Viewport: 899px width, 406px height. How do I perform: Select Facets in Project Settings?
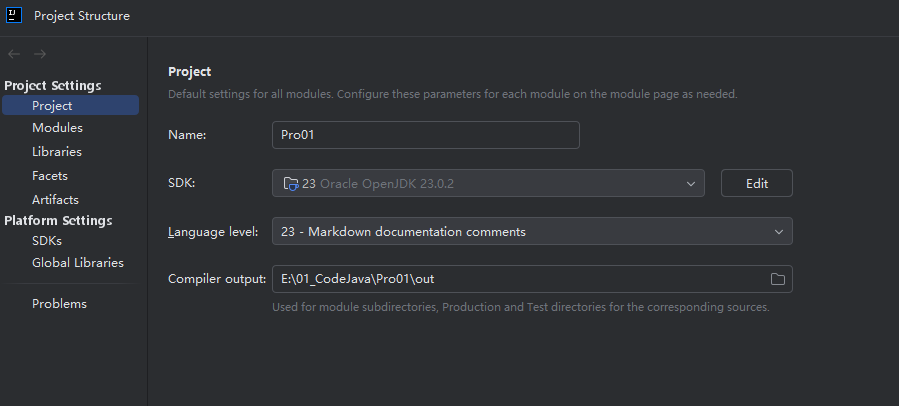click(50, 176)
